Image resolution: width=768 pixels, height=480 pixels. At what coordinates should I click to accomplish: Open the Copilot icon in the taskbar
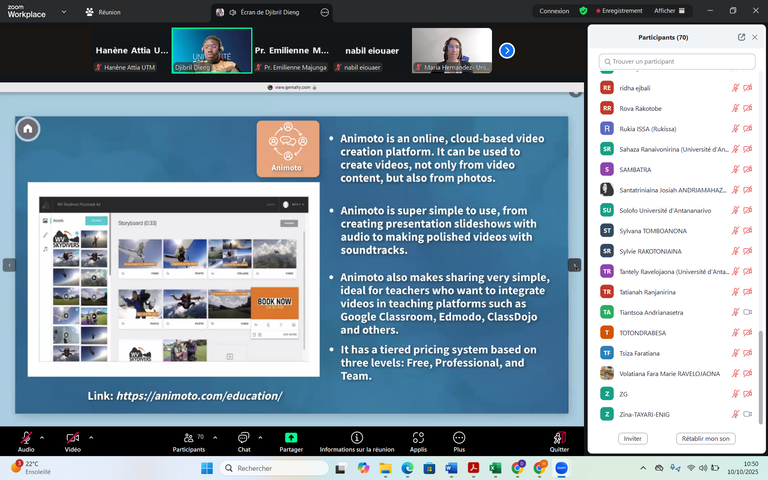pos(363,468)
